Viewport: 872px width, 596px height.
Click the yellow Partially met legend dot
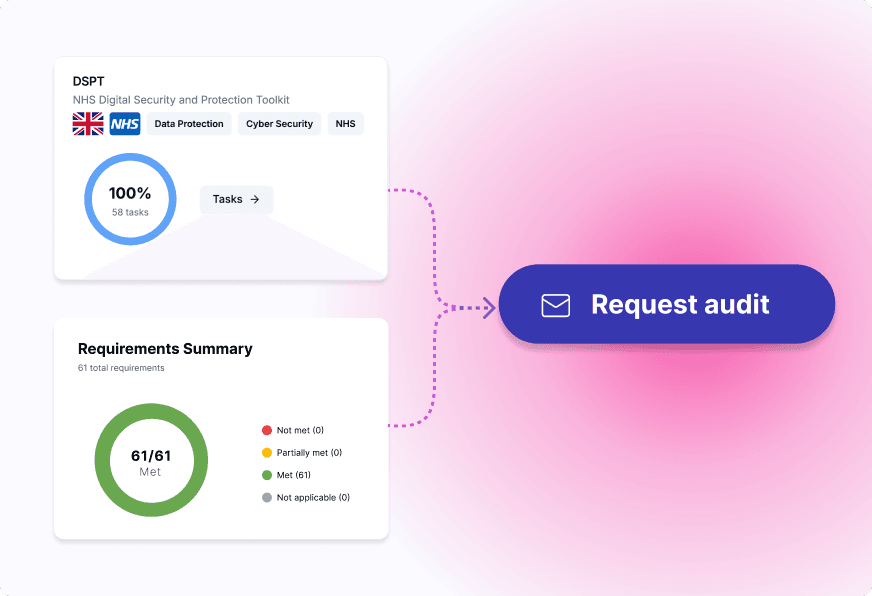coord(267,453)
